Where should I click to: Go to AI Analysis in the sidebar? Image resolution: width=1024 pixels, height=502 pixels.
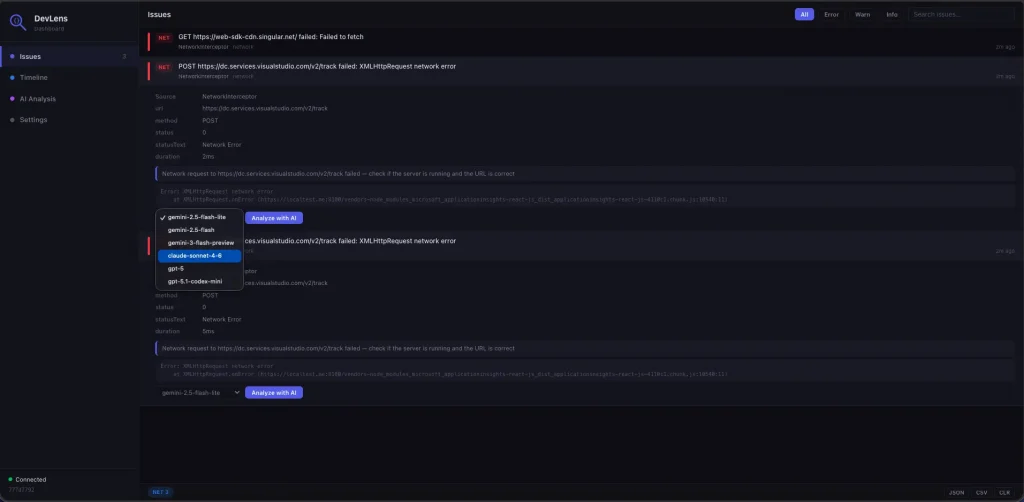point(69,99)
